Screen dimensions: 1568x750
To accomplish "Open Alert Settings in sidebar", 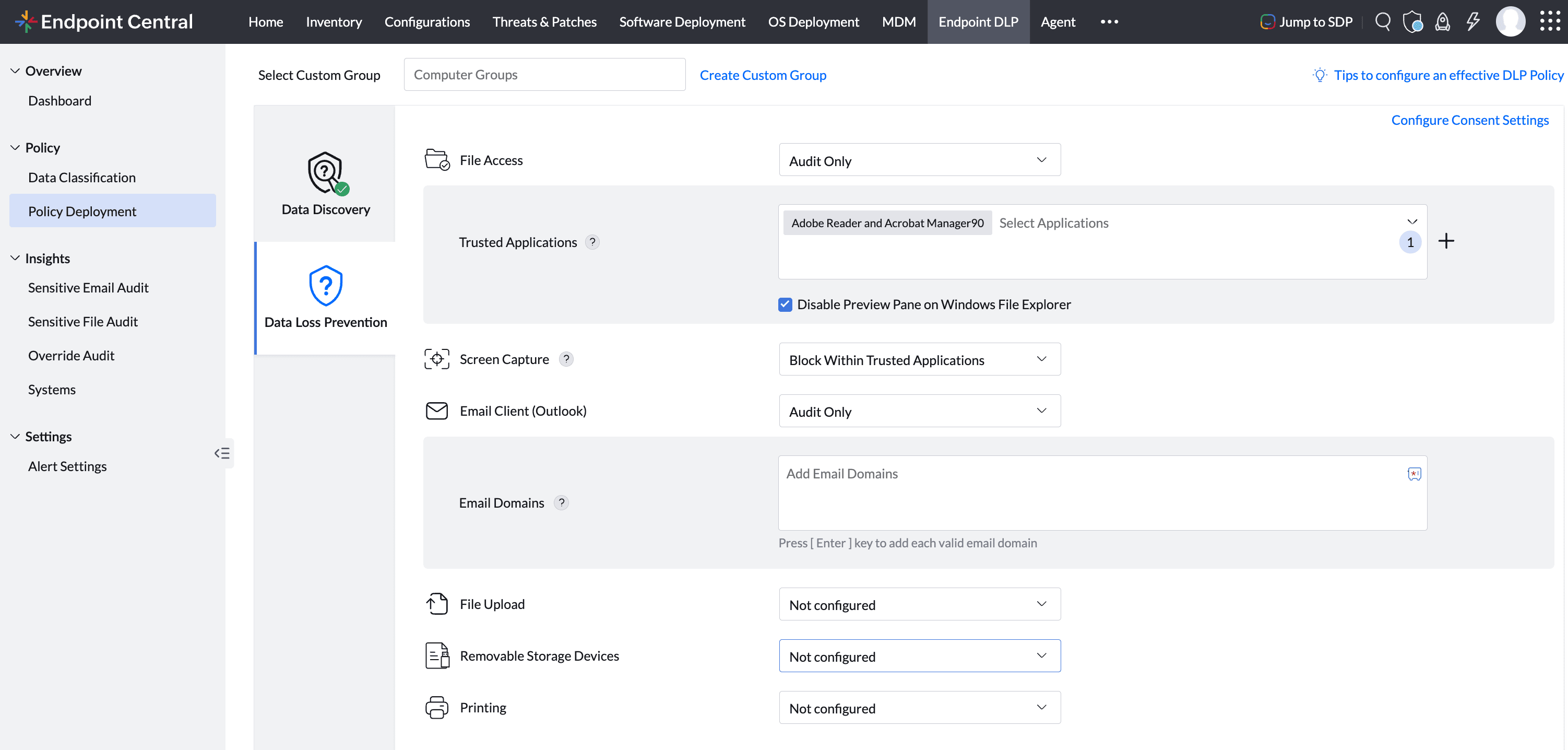I will tap(67, 466).
